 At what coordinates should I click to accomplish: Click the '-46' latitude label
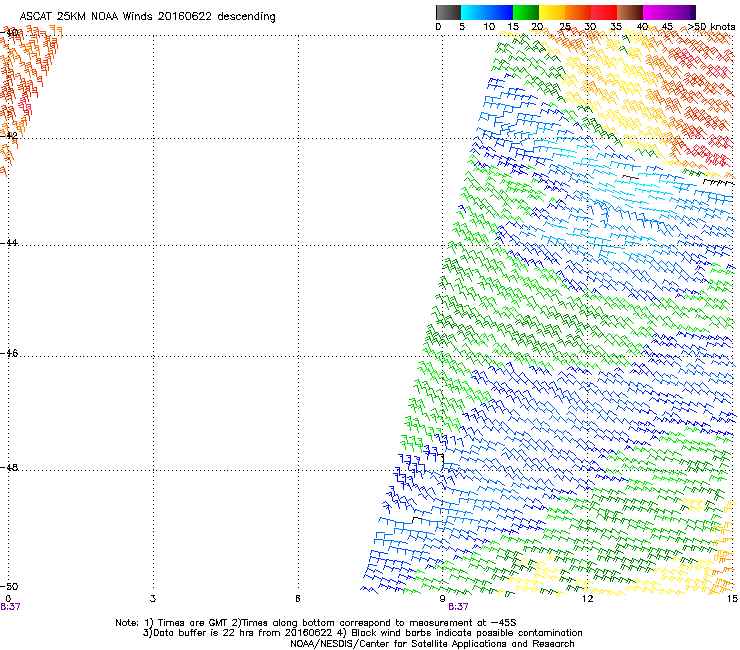9,353
